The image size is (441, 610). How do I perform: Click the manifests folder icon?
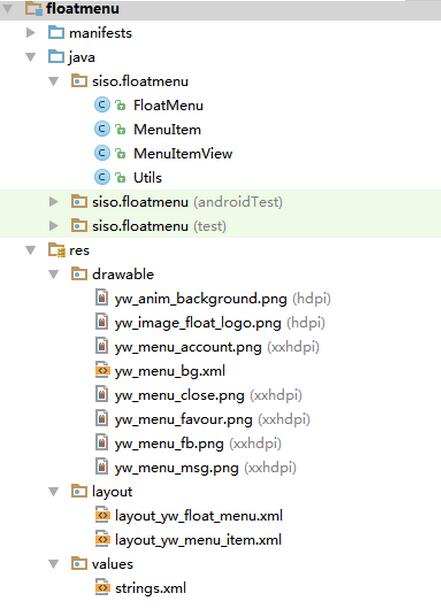(x=56, y=33)
